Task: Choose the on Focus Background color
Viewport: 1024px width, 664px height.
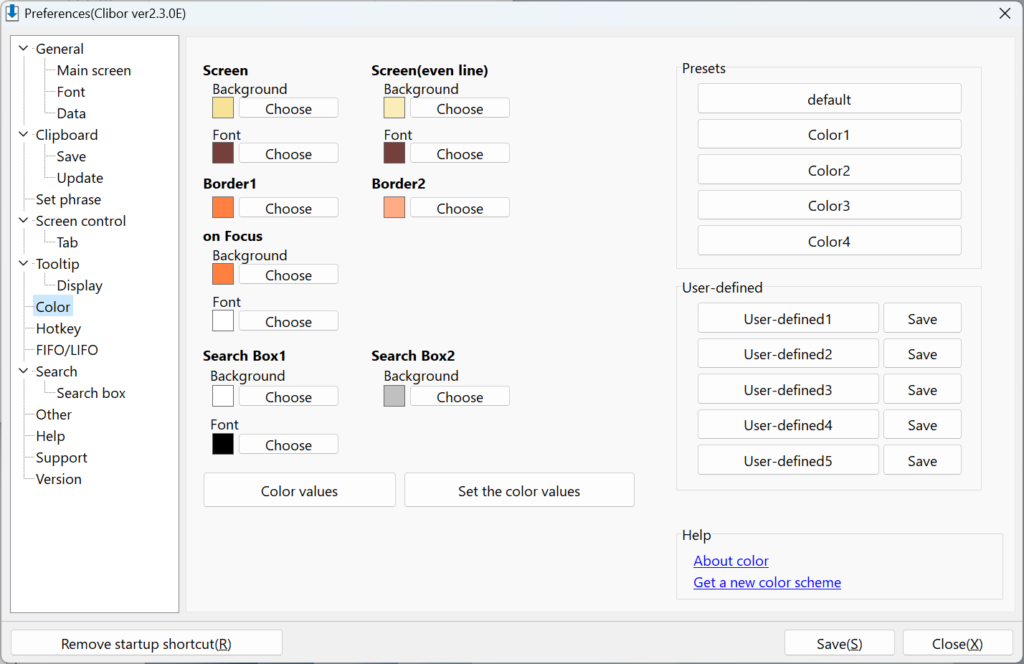Action: (x=289, y=275)
